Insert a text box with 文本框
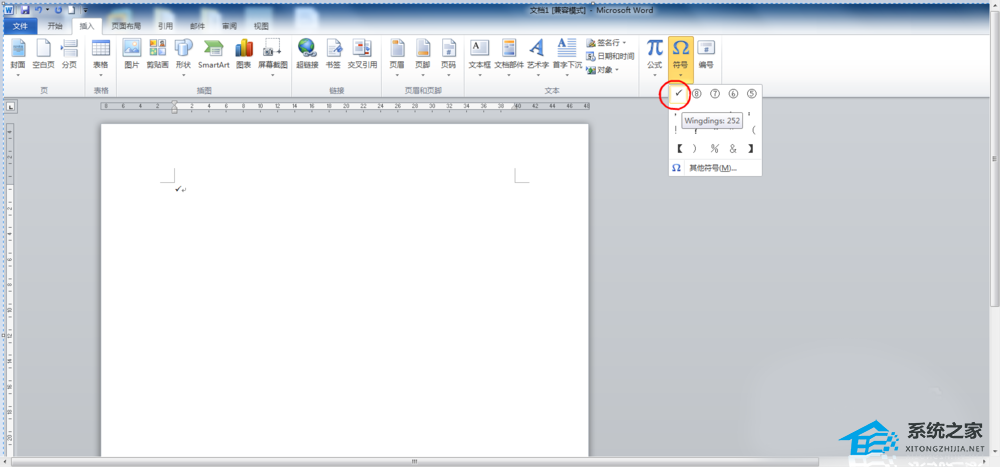The width and height of the screenshot is (1000, 467). pyautogui.click(x=480, y=56)
